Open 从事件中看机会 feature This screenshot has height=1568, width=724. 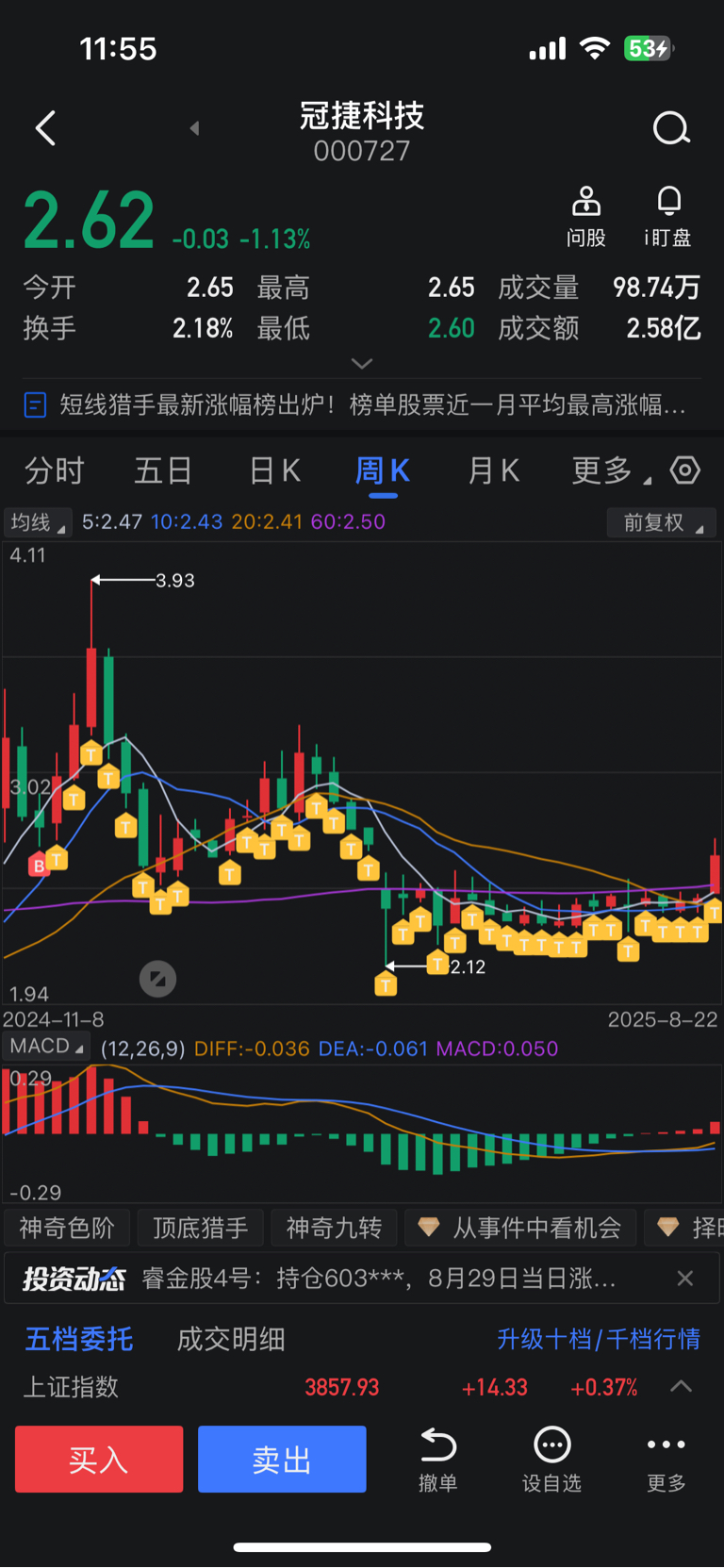point(520,1228)
